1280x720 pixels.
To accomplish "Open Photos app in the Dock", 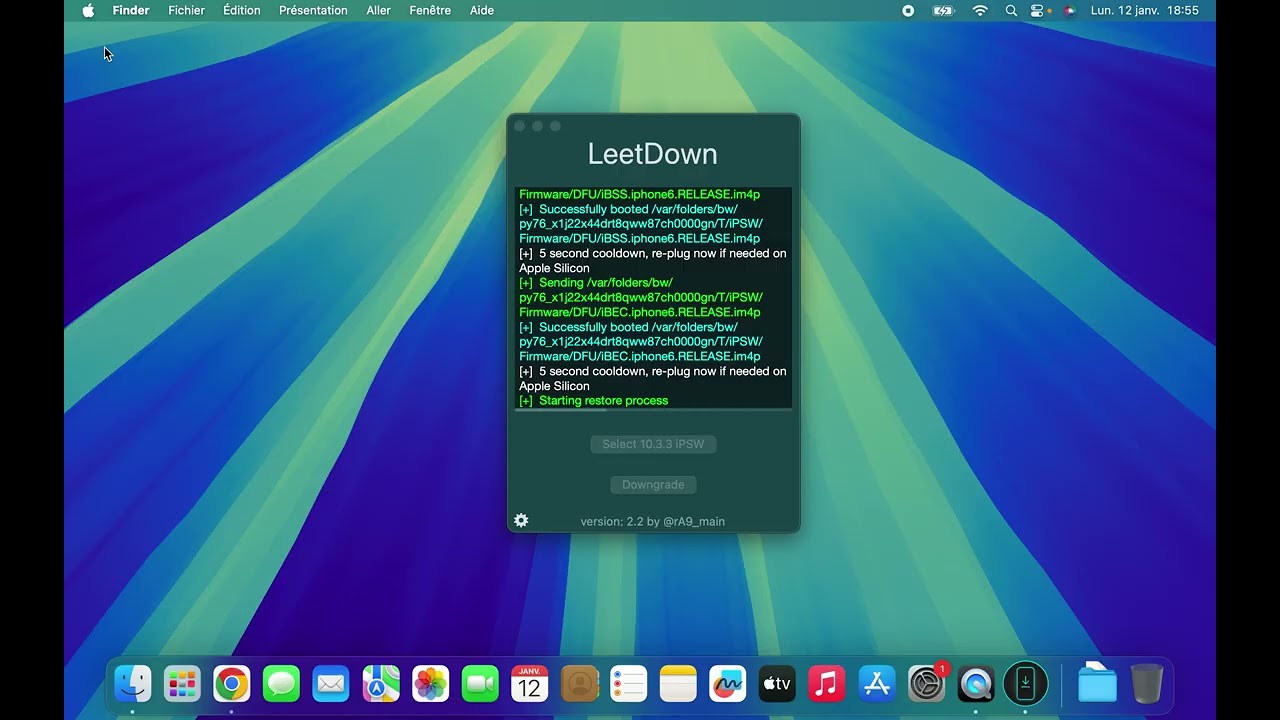I will 430,684.
